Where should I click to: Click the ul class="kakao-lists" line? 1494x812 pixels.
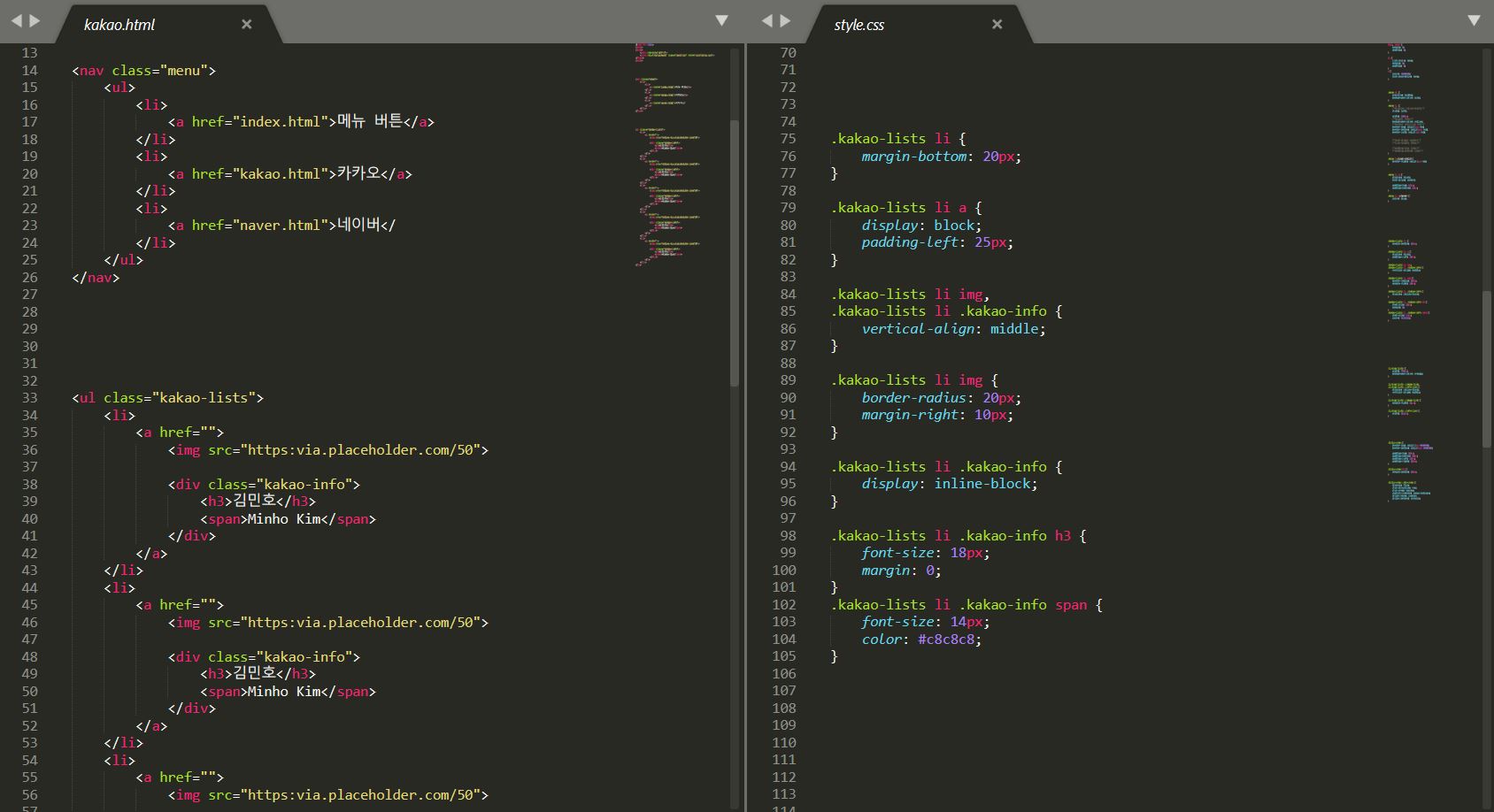(167, 398)
